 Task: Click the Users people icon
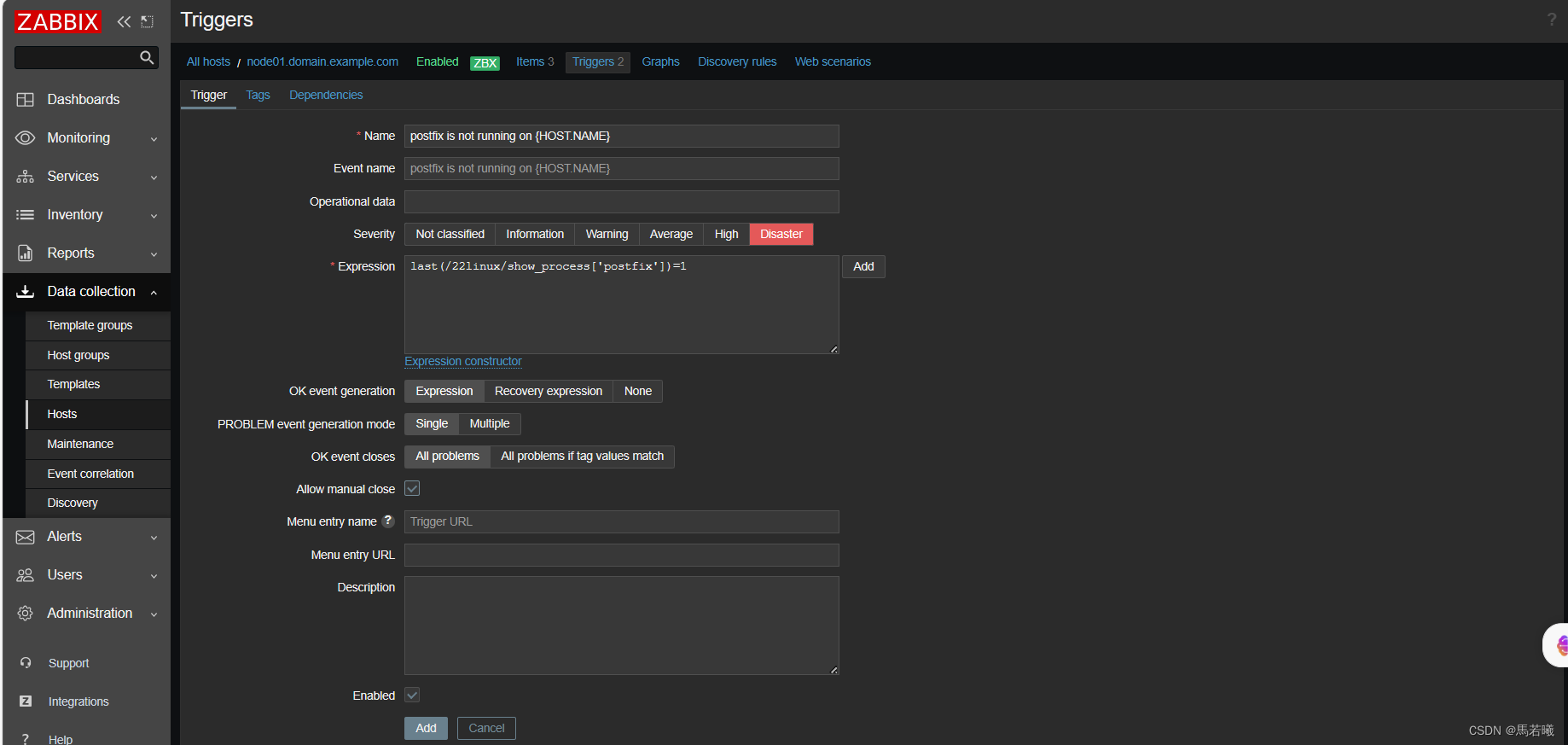click(x=26, y=575)
